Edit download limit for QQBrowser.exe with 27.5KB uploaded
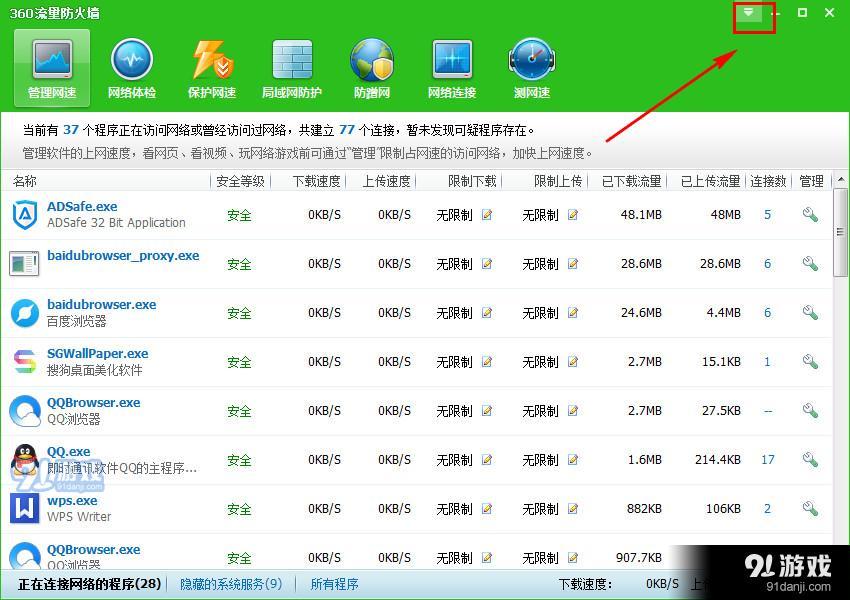 [x=487, y=411]
